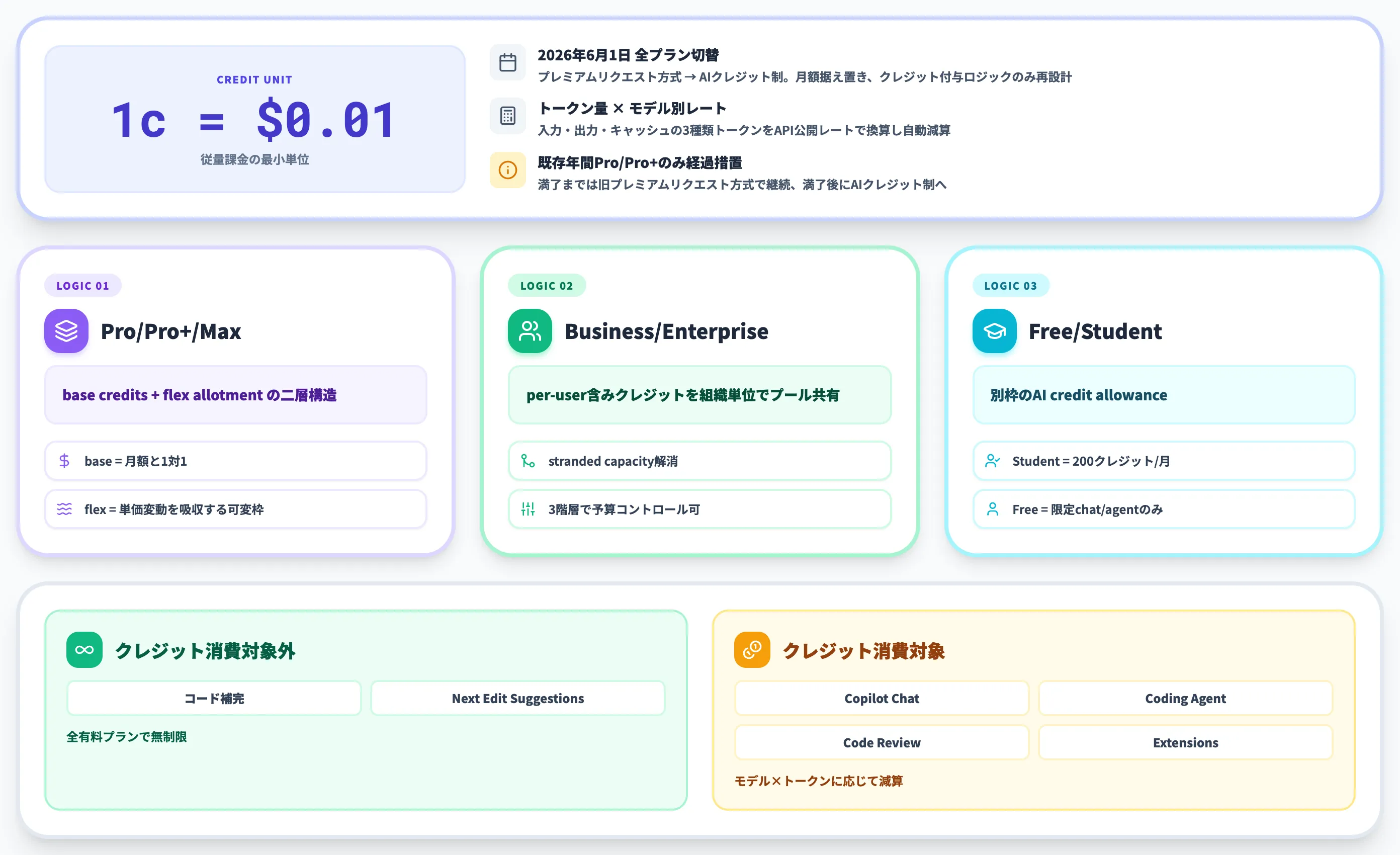Click the user-check icon beside Student row

click(993, 461)
